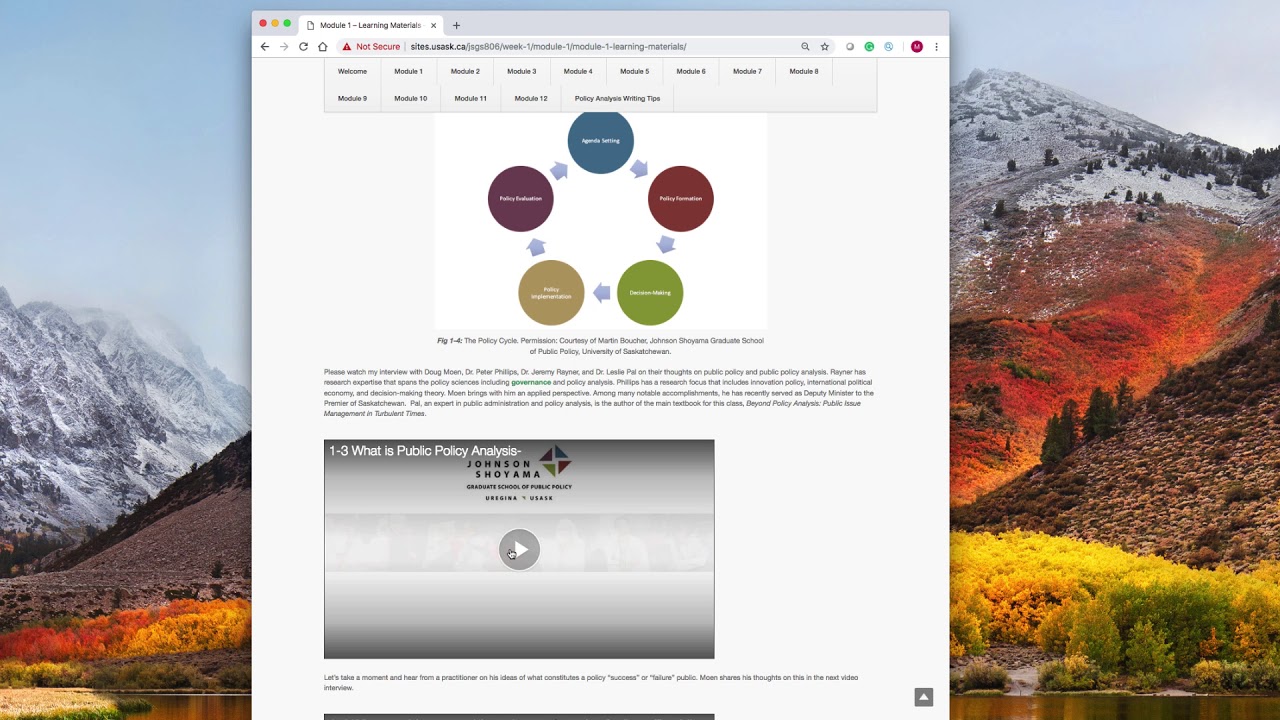Click the Decision-Making circle
The image size is (1280, 720).
(650, 292)
